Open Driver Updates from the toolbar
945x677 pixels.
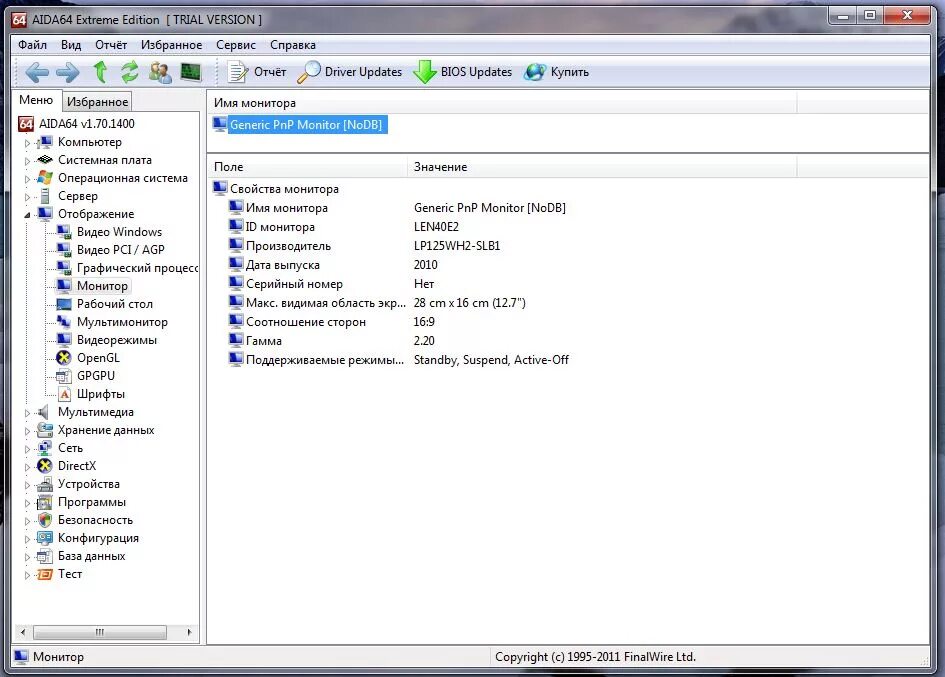[x=350, y=72]
